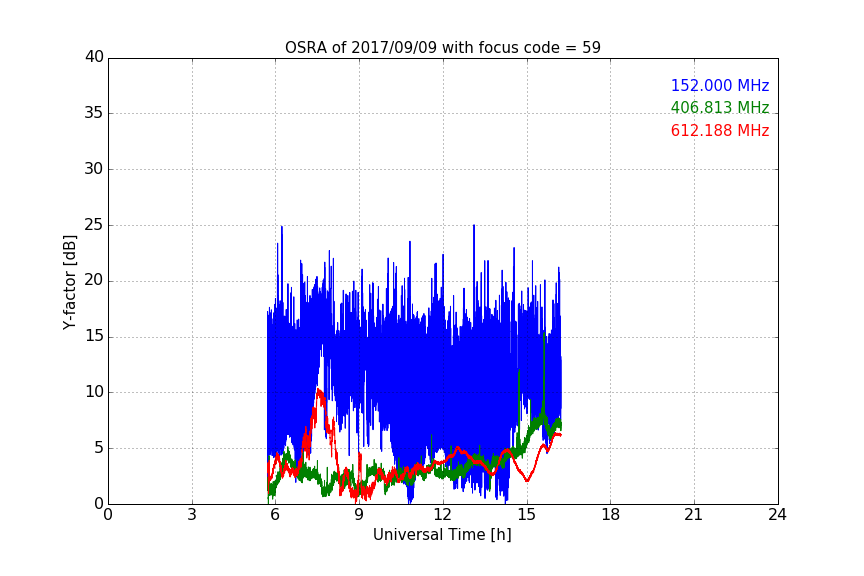
Task: Click the y-axis tick label 10
Action: tap(94, 392)
